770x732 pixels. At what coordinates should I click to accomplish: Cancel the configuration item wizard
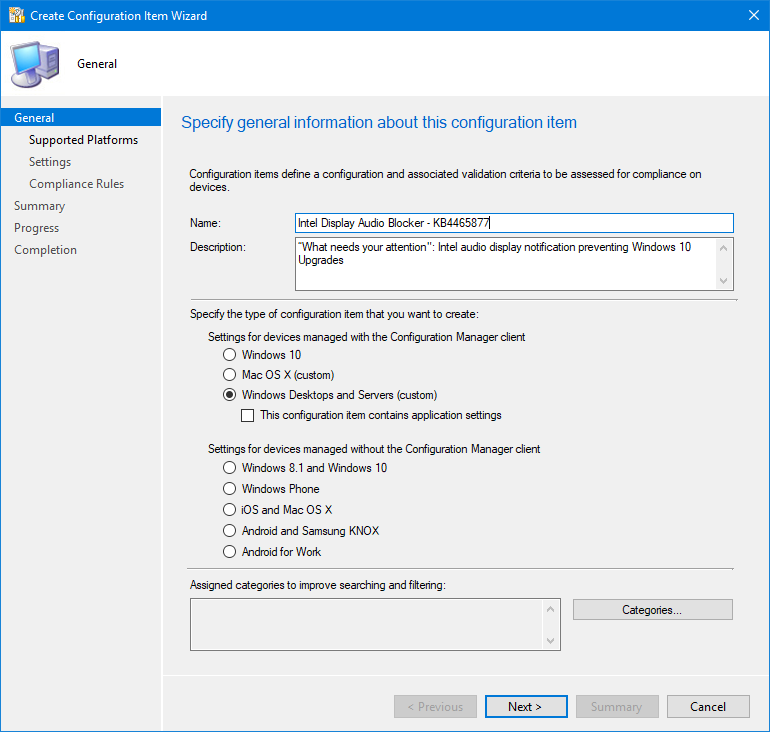tap(708, 707)
